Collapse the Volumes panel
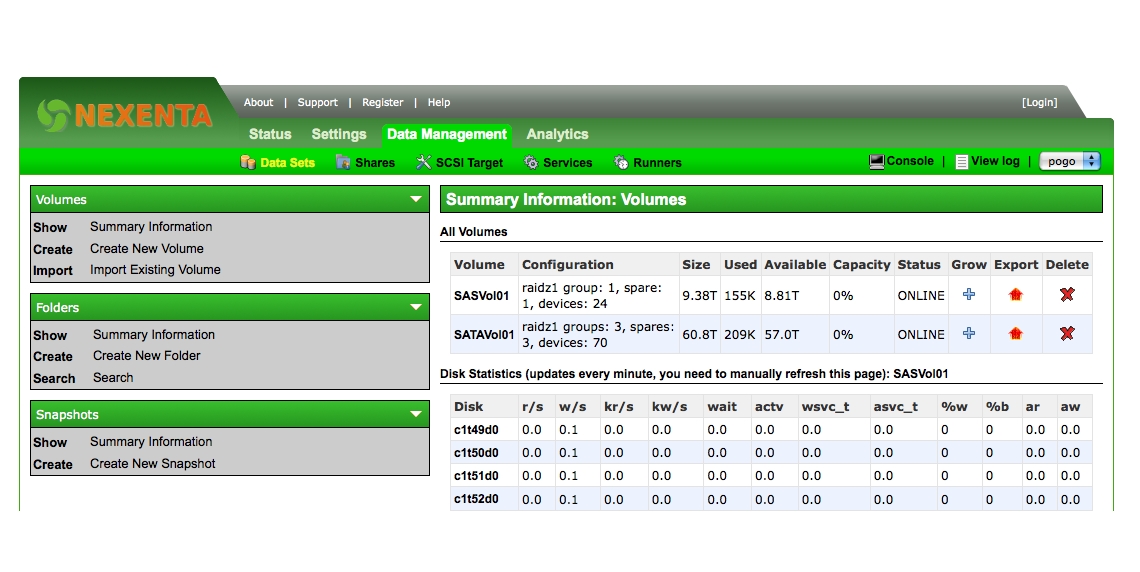This screenshot has height=572, width=1140. [x=416, y=199]
